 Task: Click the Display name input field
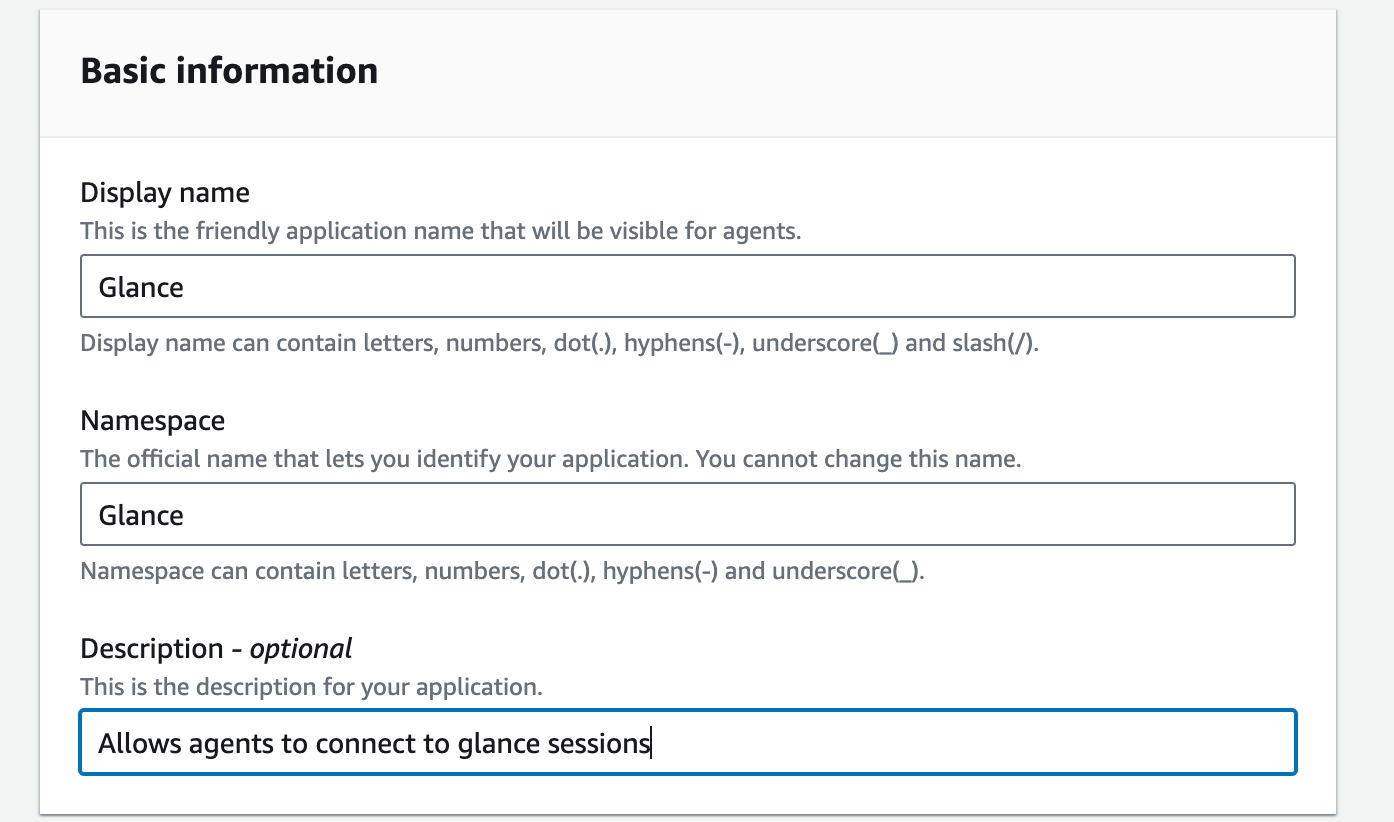click(x=687, y=287)
